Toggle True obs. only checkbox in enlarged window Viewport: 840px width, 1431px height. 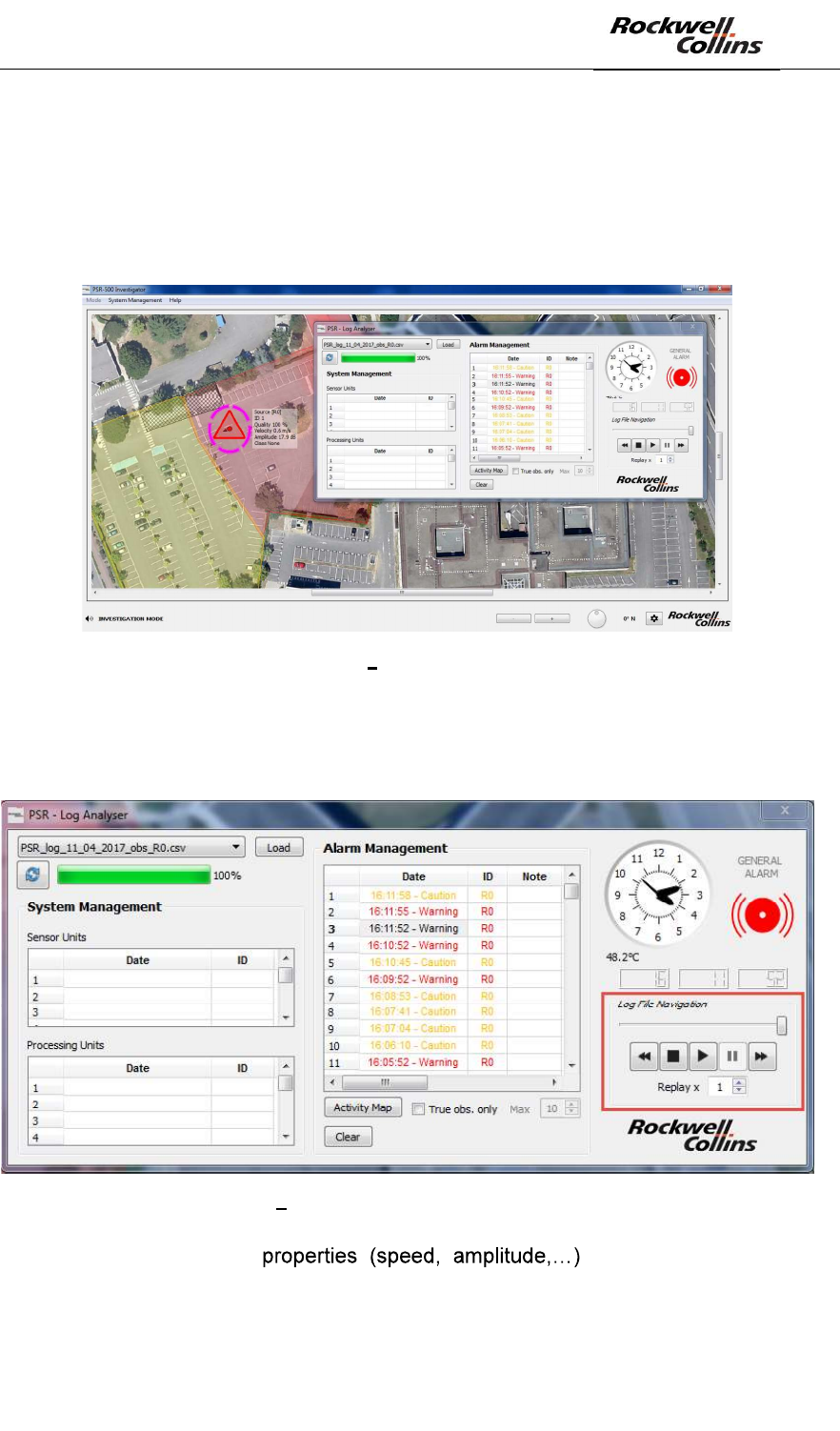click(x=418, y=1109)
